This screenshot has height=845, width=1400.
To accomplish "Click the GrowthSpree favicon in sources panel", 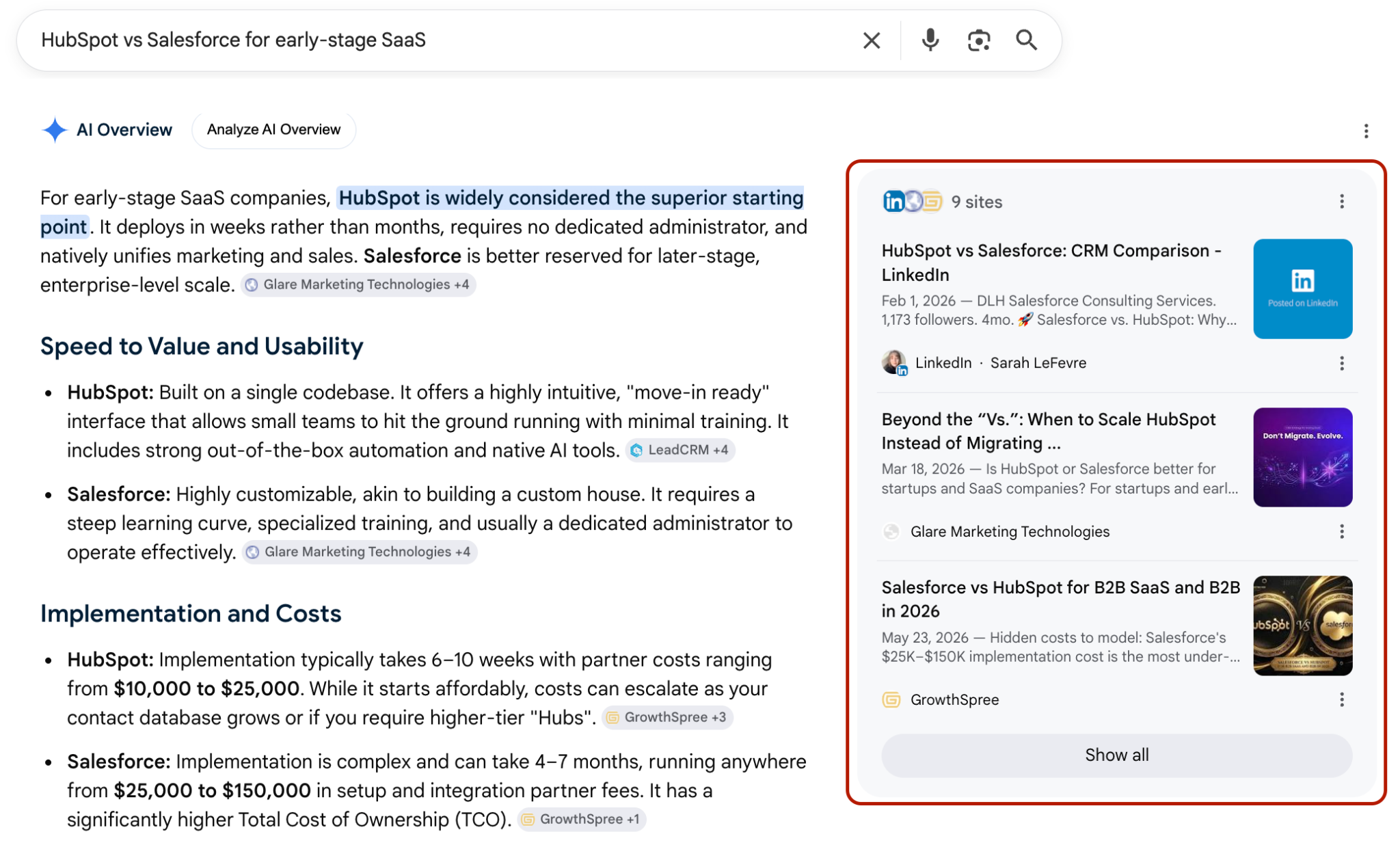I will pyautogui.click(x=891, y=699).
